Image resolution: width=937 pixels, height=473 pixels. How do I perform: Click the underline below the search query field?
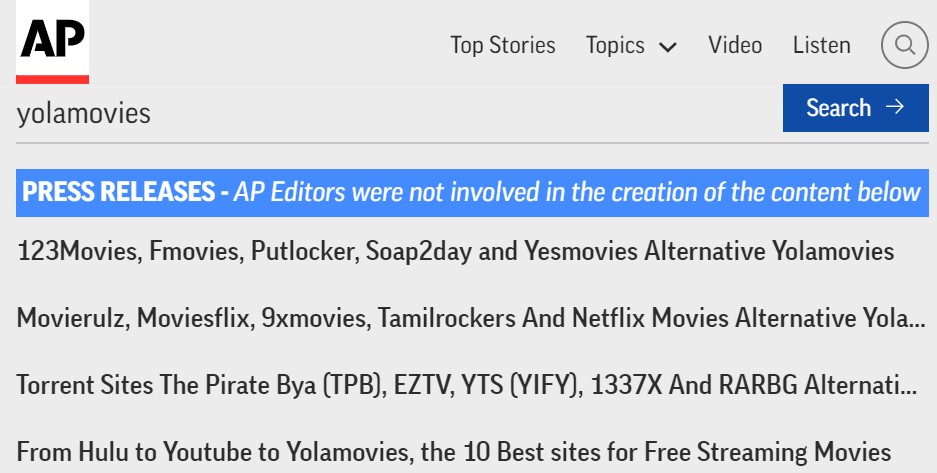click(x=472, y=143)
